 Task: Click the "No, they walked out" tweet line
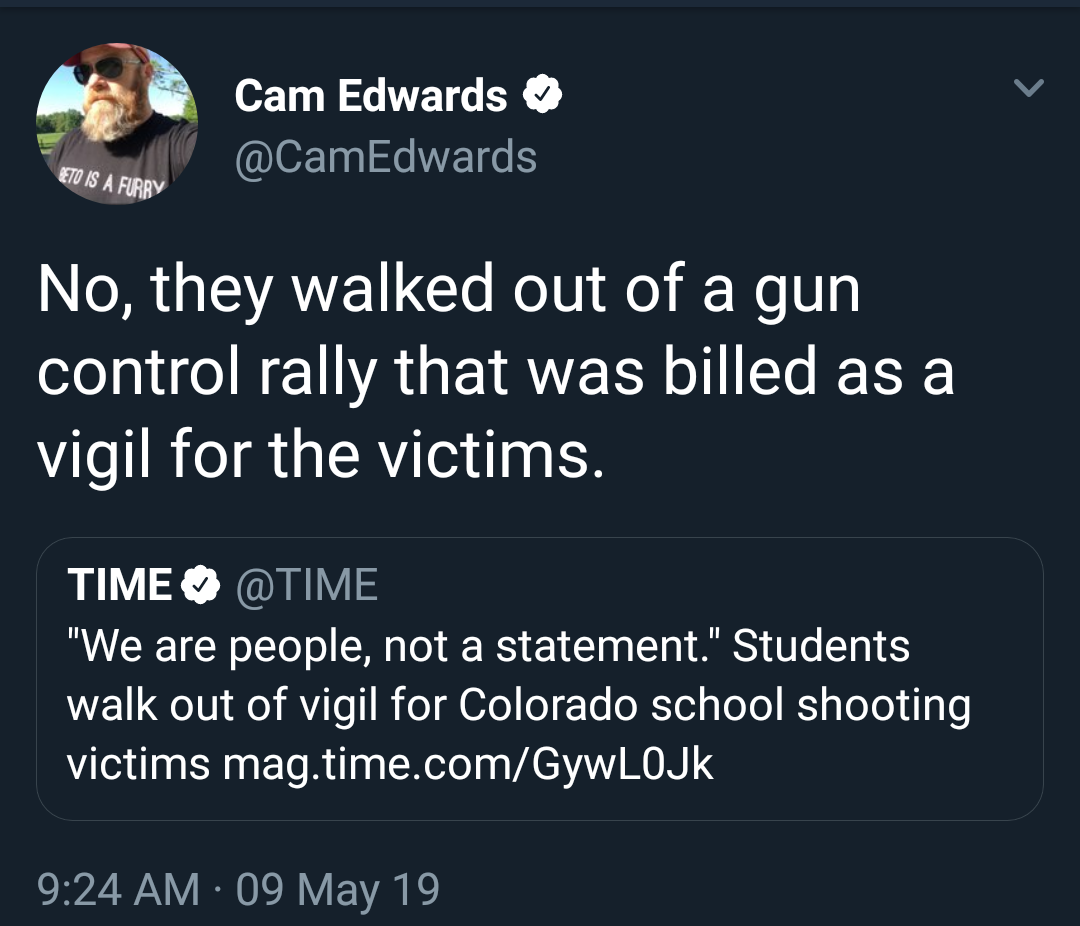point(448,291)
